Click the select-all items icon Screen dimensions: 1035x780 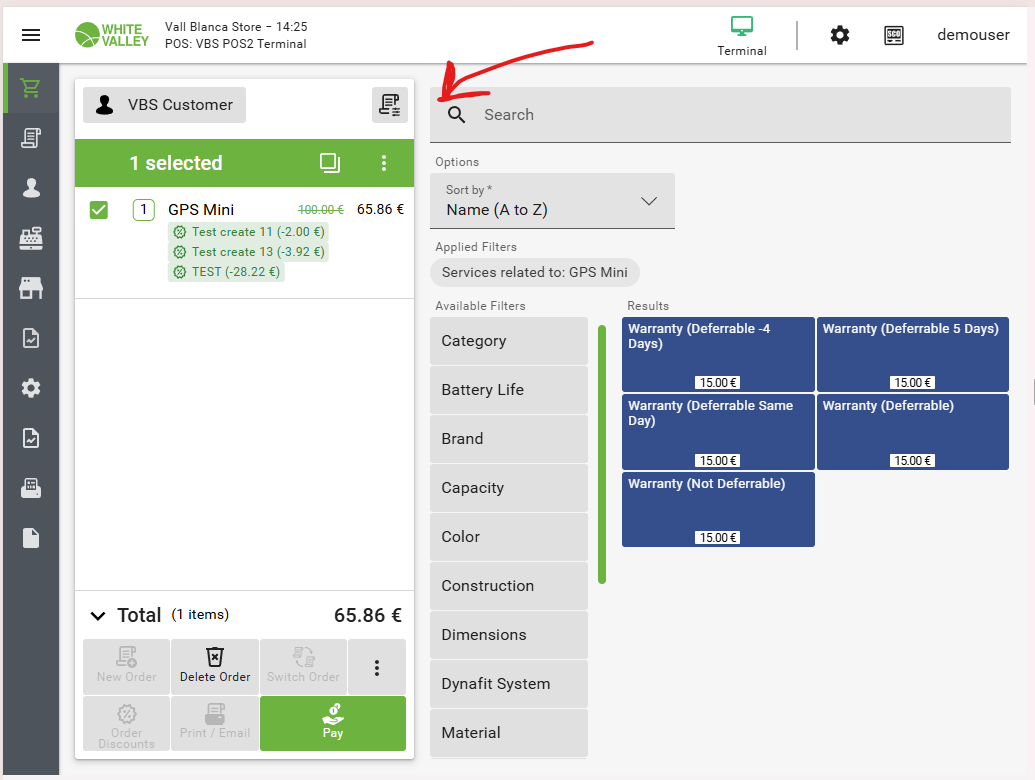329,162
